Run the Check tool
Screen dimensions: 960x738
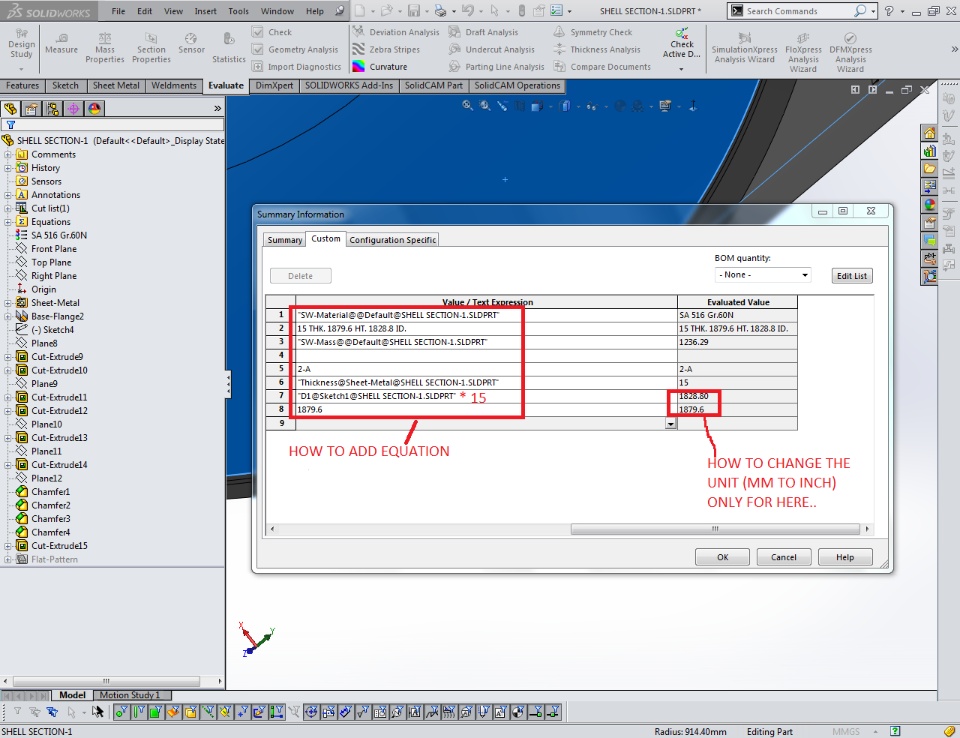click(x=272, y=32)
